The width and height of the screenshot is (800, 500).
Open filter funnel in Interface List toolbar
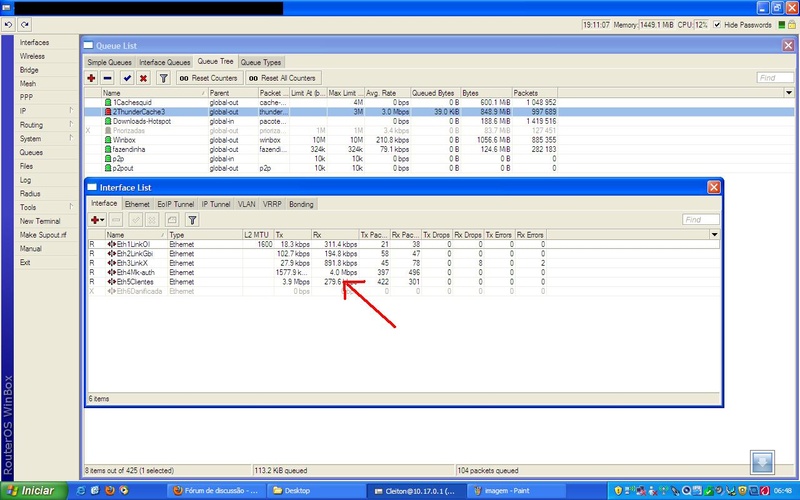192,219
